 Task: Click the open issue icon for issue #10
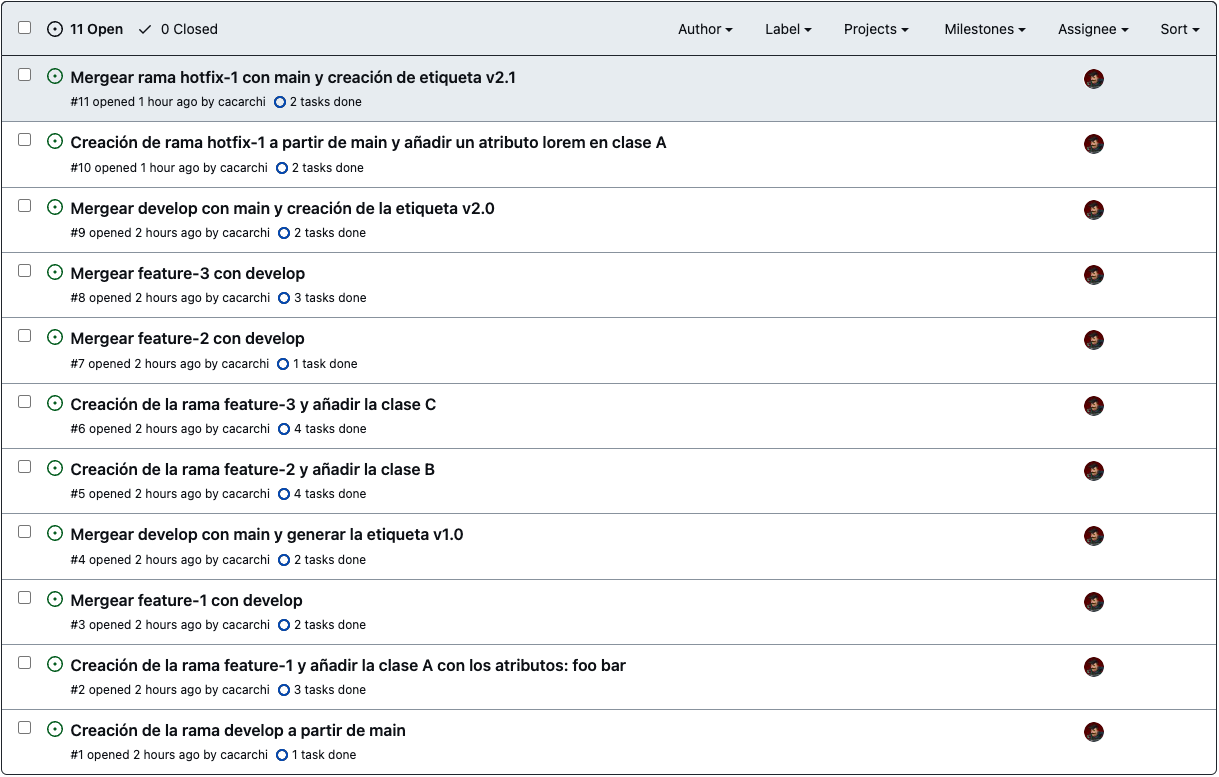pos(55,142)
